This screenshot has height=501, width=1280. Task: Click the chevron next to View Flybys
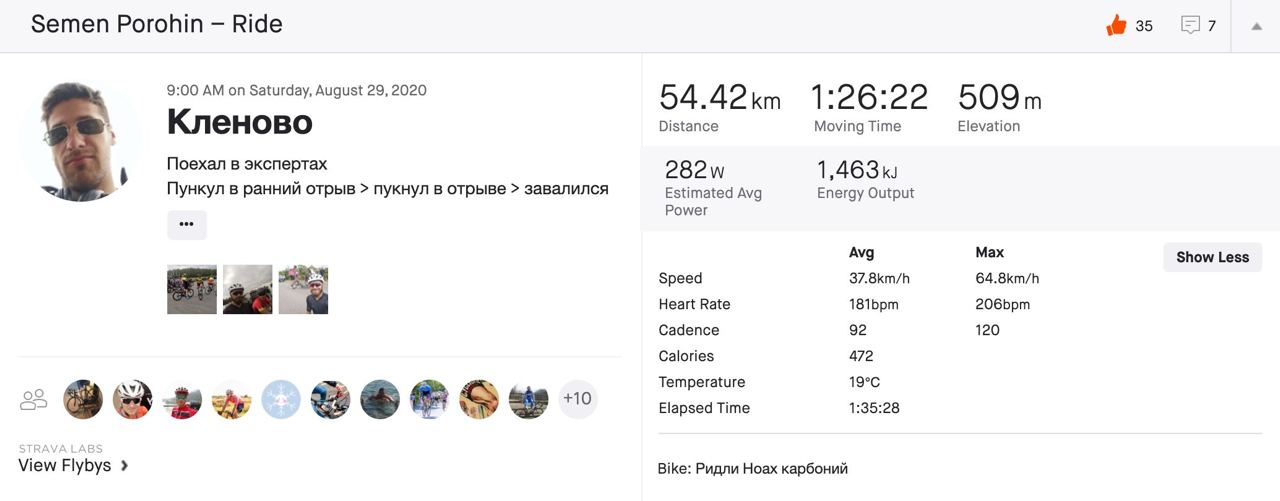pyautogui.click(x=124, y=465)
